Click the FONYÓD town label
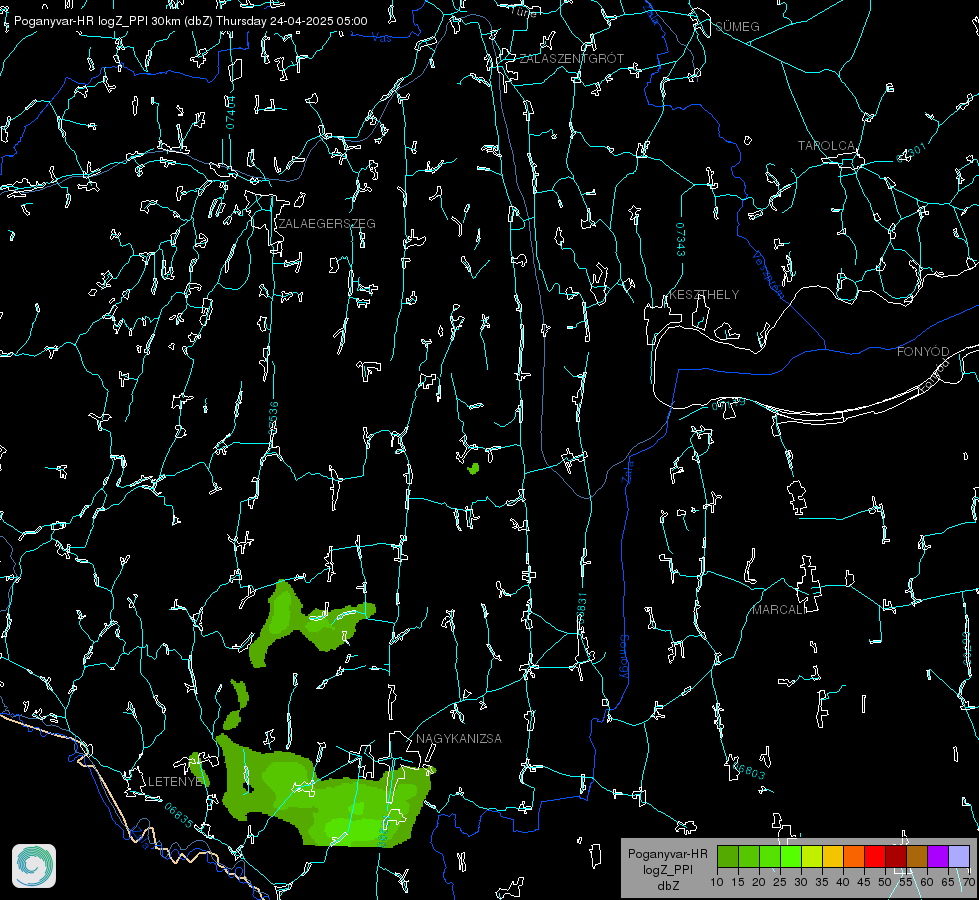Screen dimensions: 979x900 point(923,352)
